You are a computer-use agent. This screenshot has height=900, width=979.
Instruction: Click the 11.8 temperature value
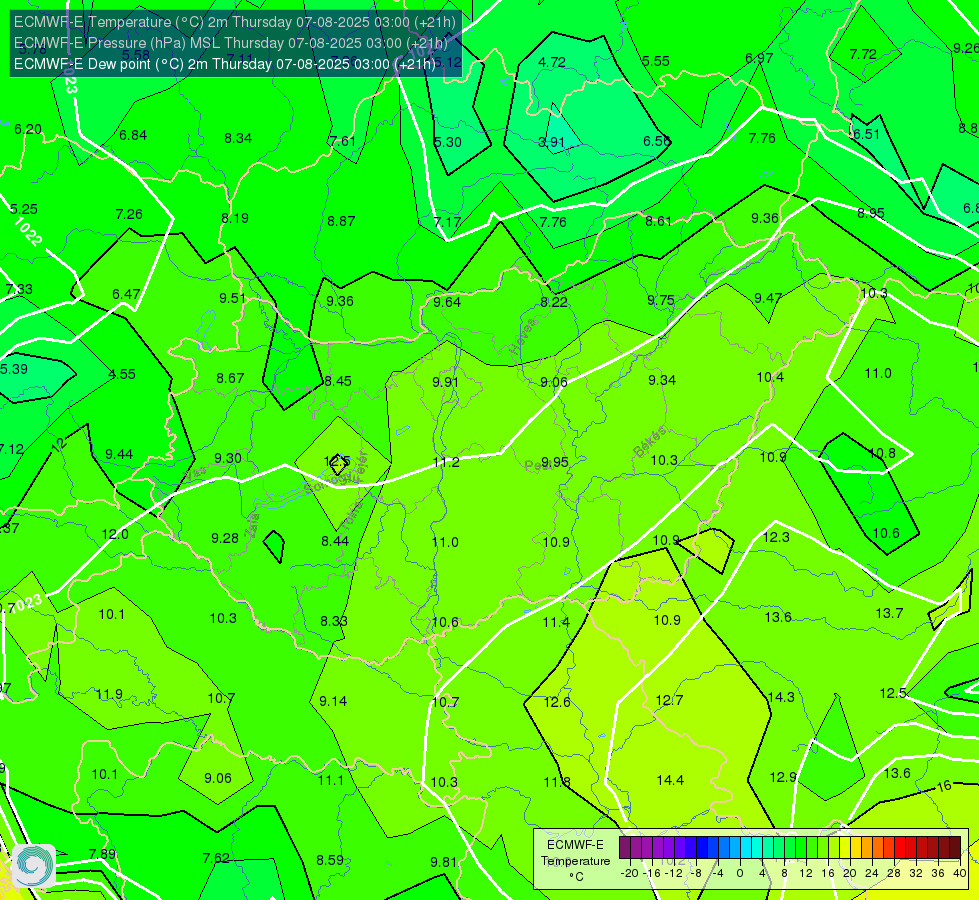(x=557, y=782)
